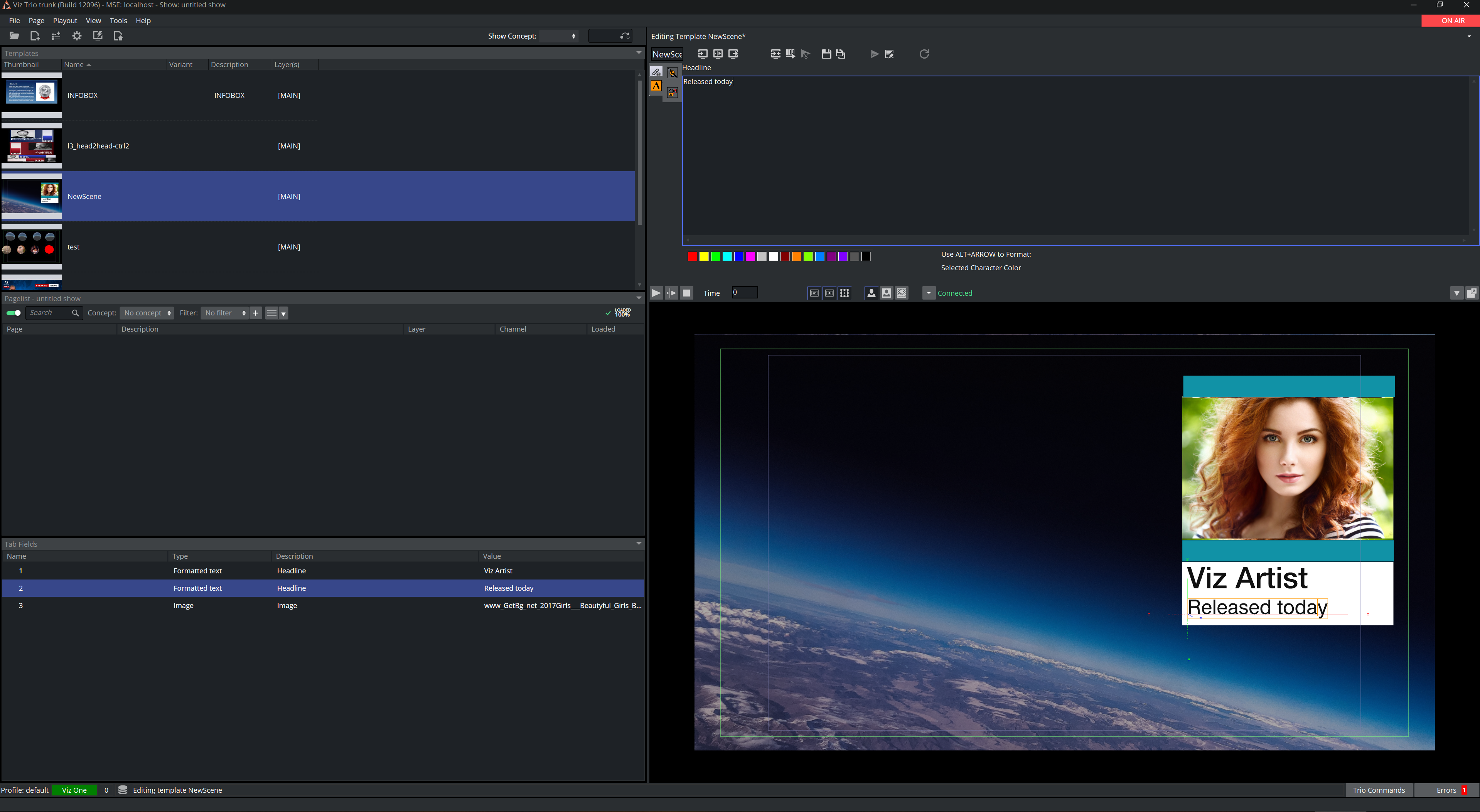Click the refresh/reload icon in template editor
1480x812 pixels.
(923, 54)
